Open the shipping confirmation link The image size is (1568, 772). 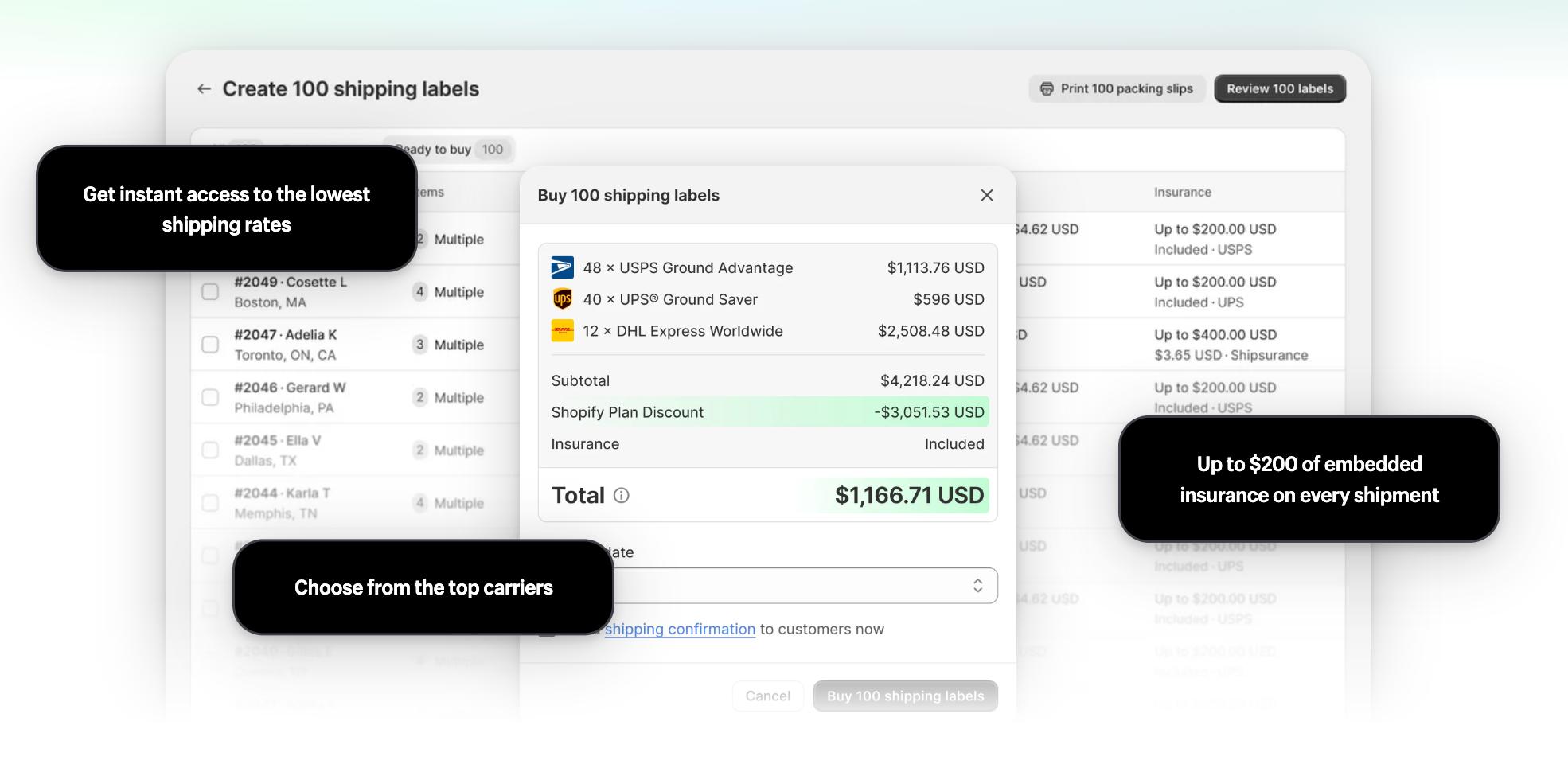pos(680,629)
